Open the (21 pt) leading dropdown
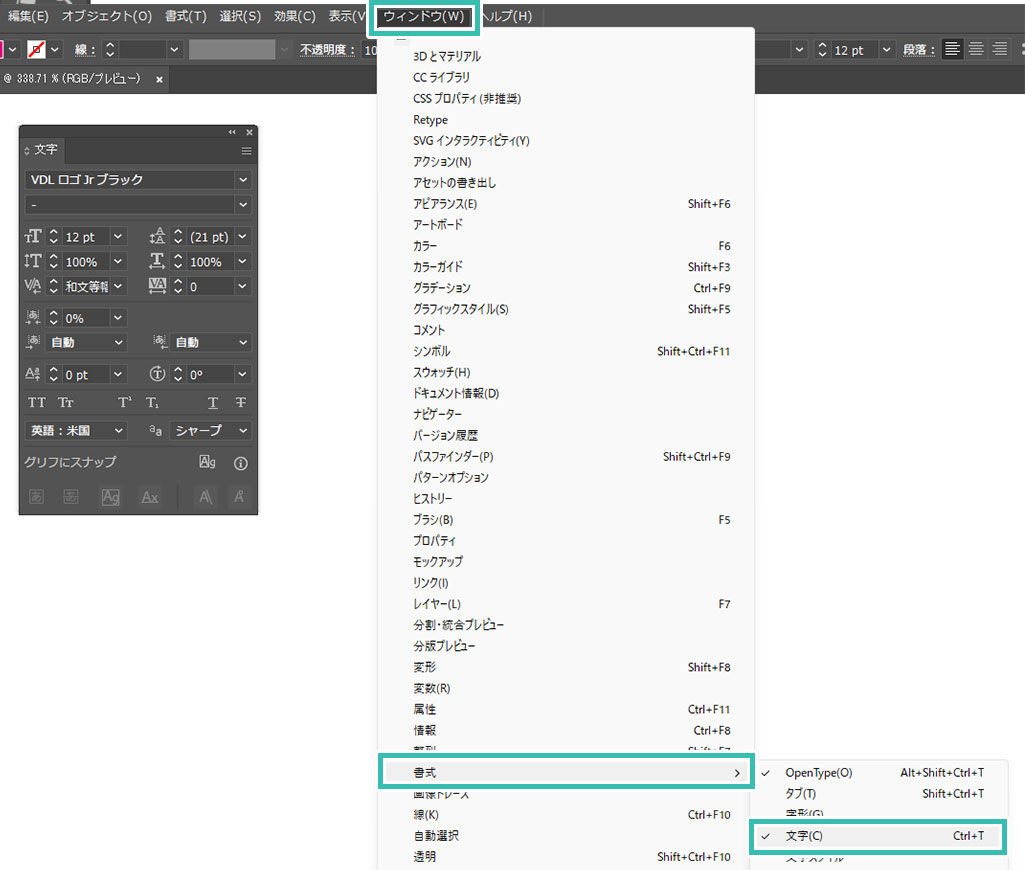1025x870 pixels. (243, 237)
